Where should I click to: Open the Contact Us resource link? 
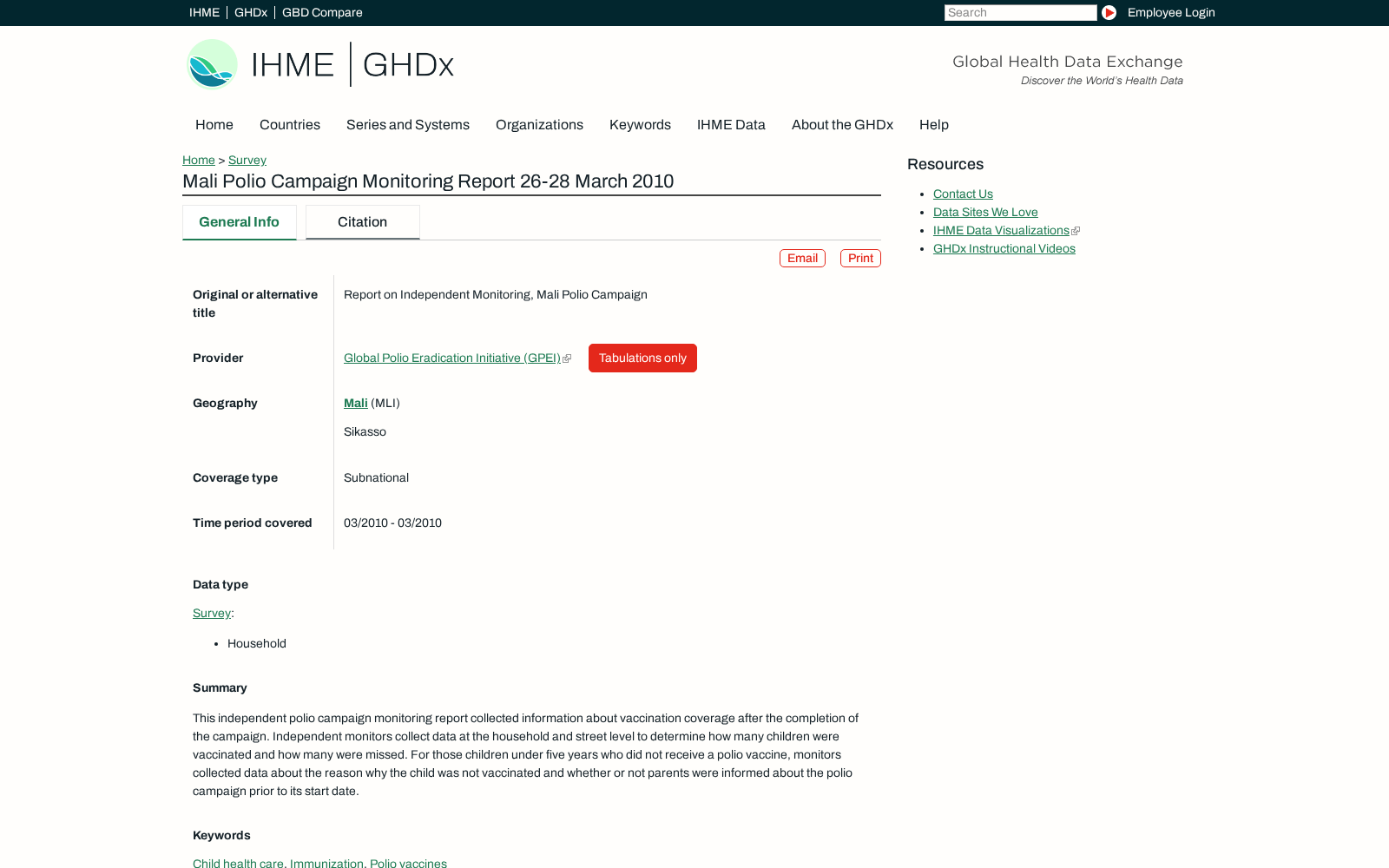pos(963,194)
